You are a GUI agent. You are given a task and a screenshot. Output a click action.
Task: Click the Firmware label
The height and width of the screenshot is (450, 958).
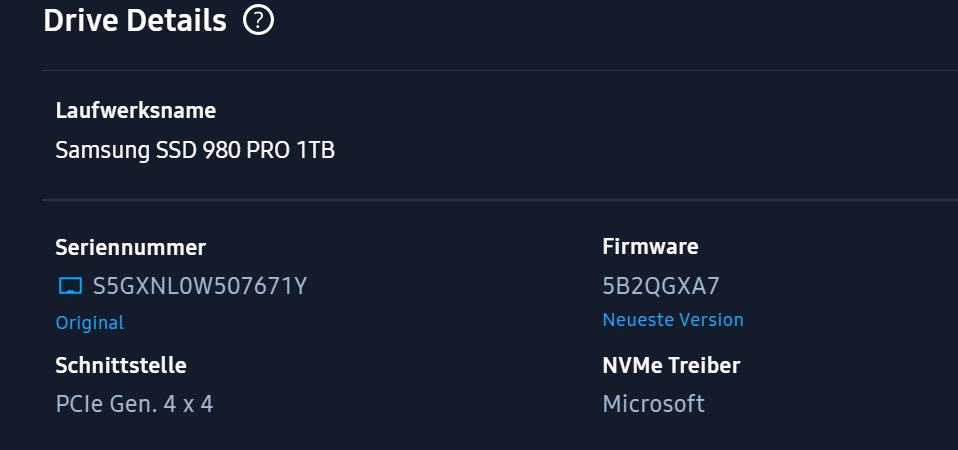tap(650, 247)
